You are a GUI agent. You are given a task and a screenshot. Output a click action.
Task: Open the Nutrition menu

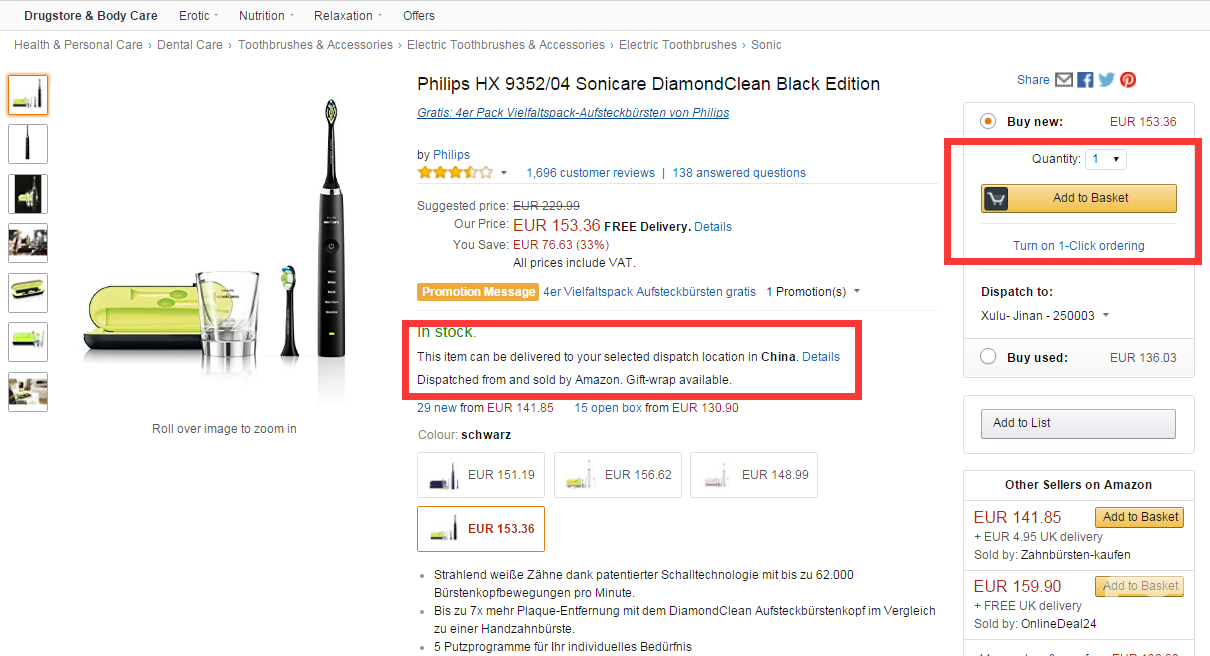(266, 16)
